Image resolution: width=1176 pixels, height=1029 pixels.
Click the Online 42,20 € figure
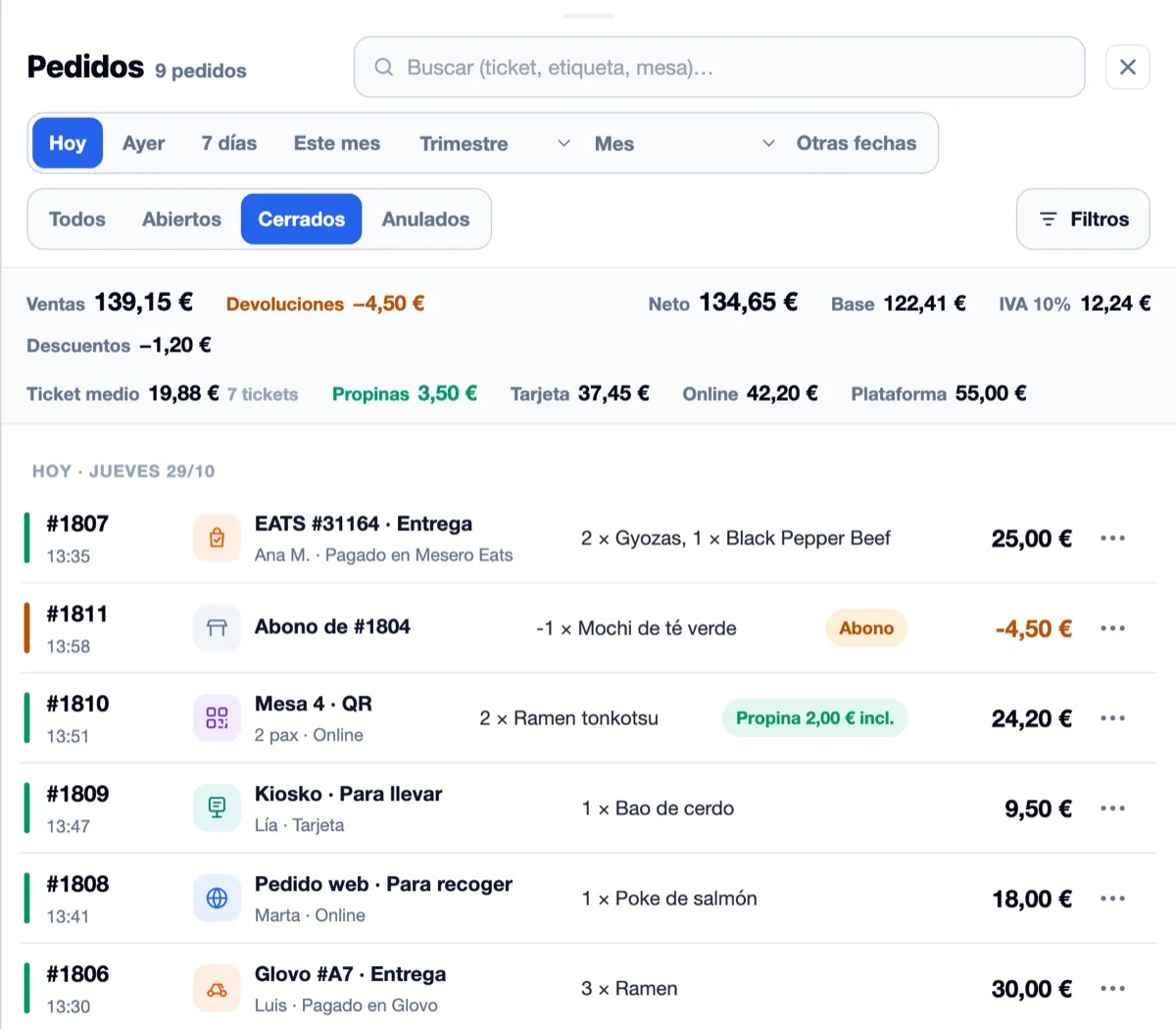click(750, 393)
